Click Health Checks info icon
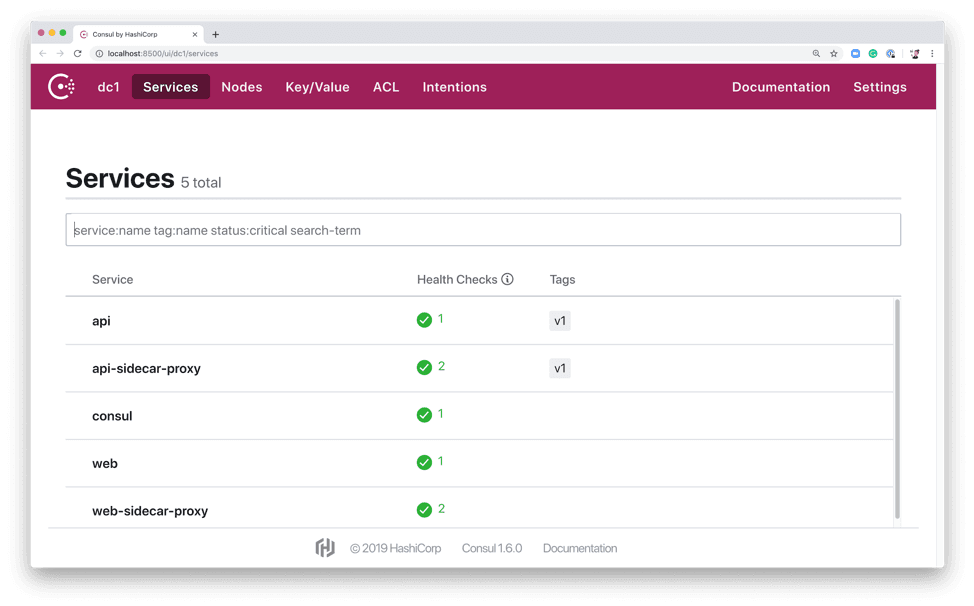The width and height of the screenshot is (974, 606). coord(507,280)
